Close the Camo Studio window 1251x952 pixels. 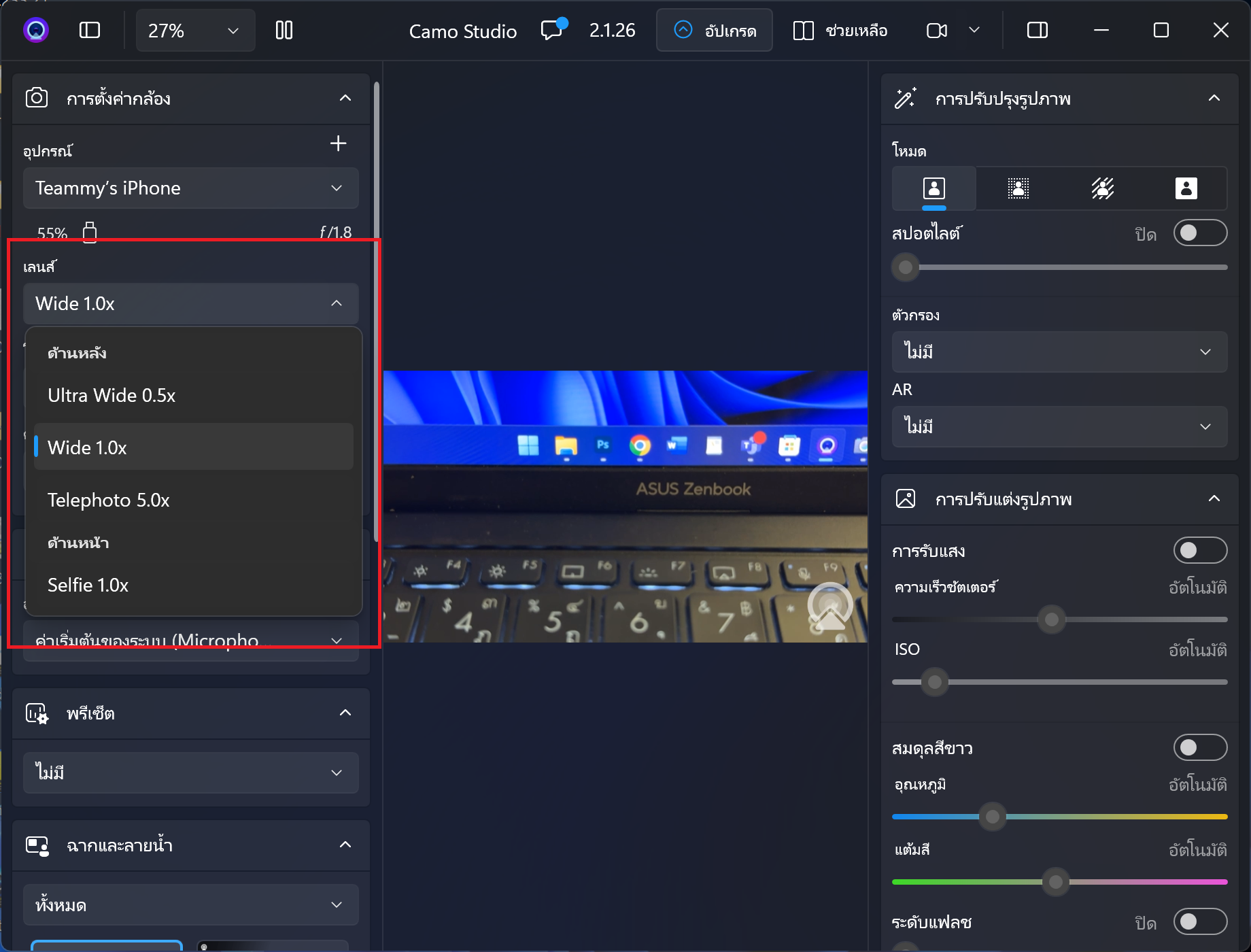1221,30
